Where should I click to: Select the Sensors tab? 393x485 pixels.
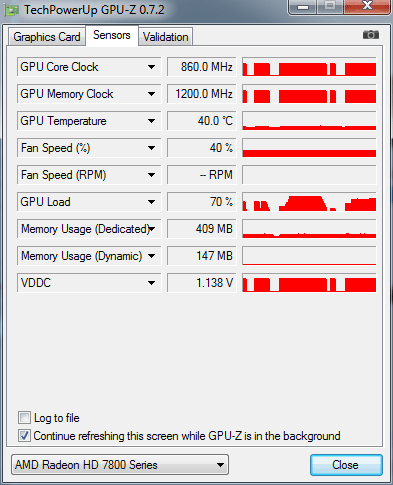point(112,35)
